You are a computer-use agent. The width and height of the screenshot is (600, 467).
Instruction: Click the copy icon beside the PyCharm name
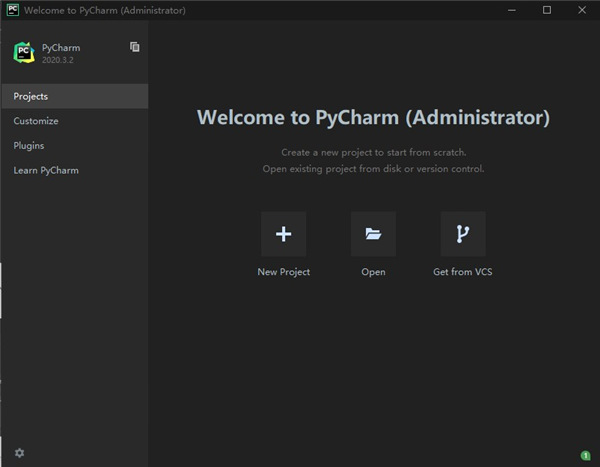point(135,47)
